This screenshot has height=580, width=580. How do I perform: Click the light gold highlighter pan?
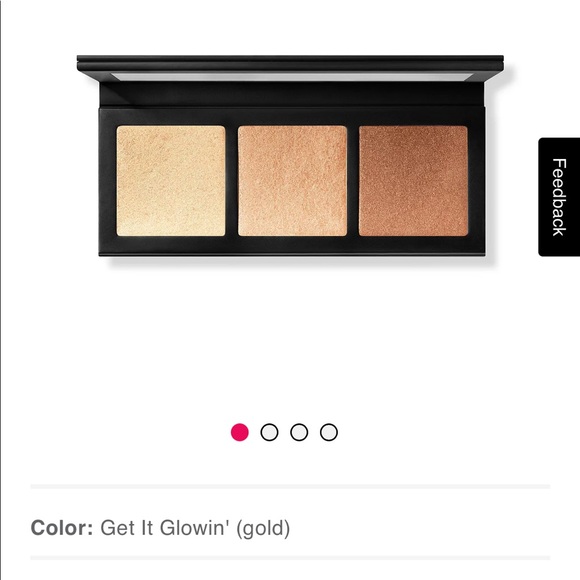(x=171, y=181)
